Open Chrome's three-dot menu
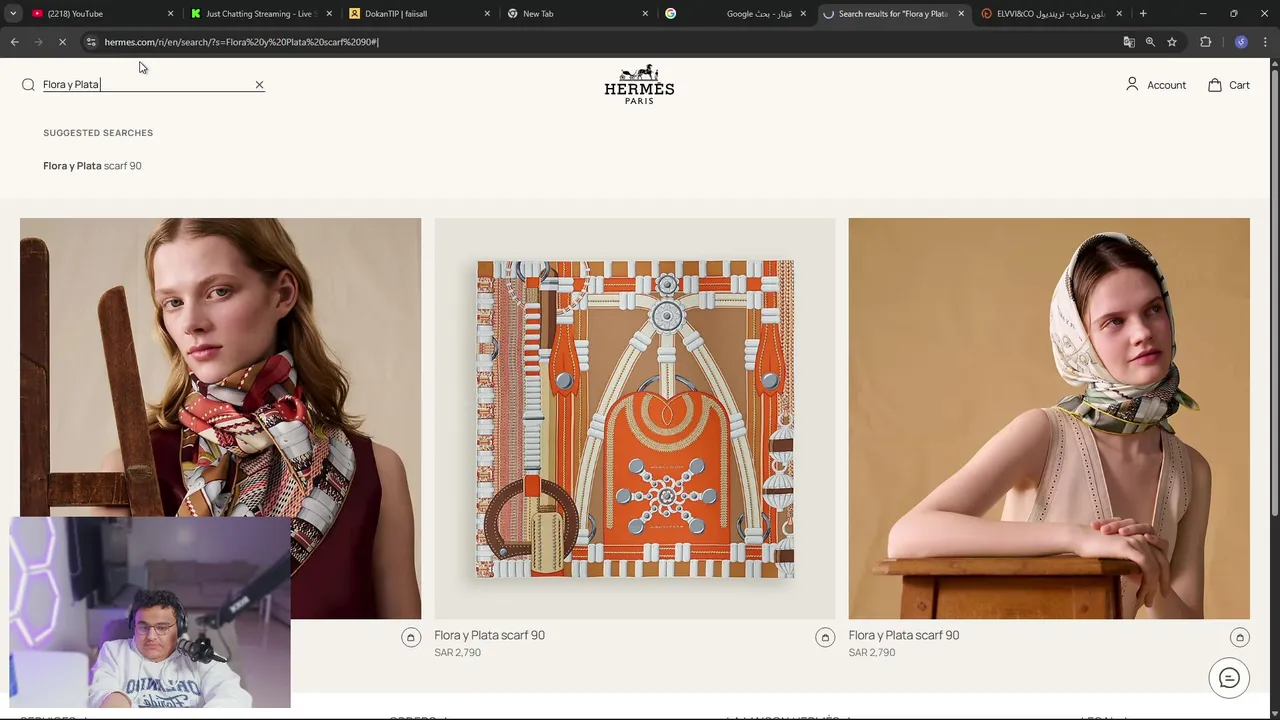 [x=1265, y=42]
